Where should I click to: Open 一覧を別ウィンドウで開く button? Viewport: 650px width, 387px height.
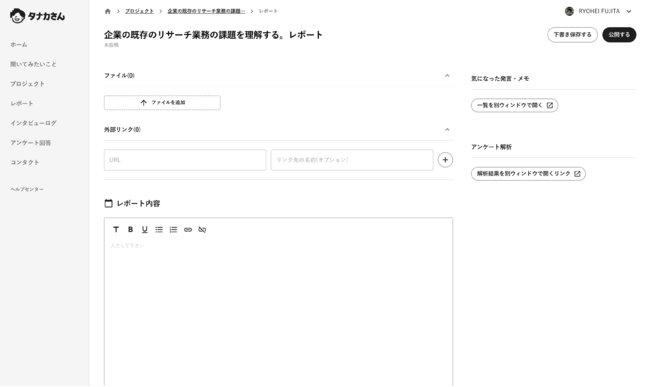tap(514, 105)
